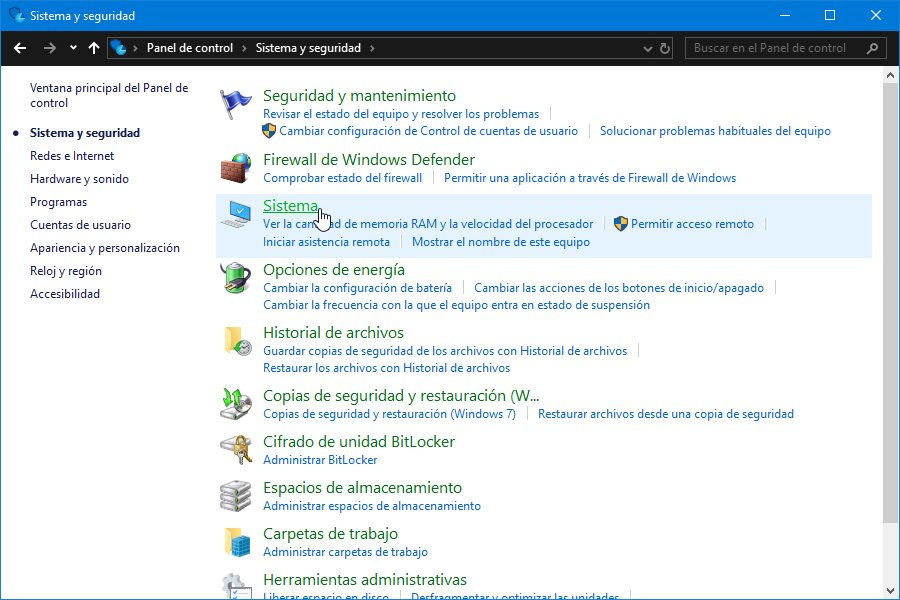Click Iniciar asistencia remota link
900x600 pixels.
327,242
